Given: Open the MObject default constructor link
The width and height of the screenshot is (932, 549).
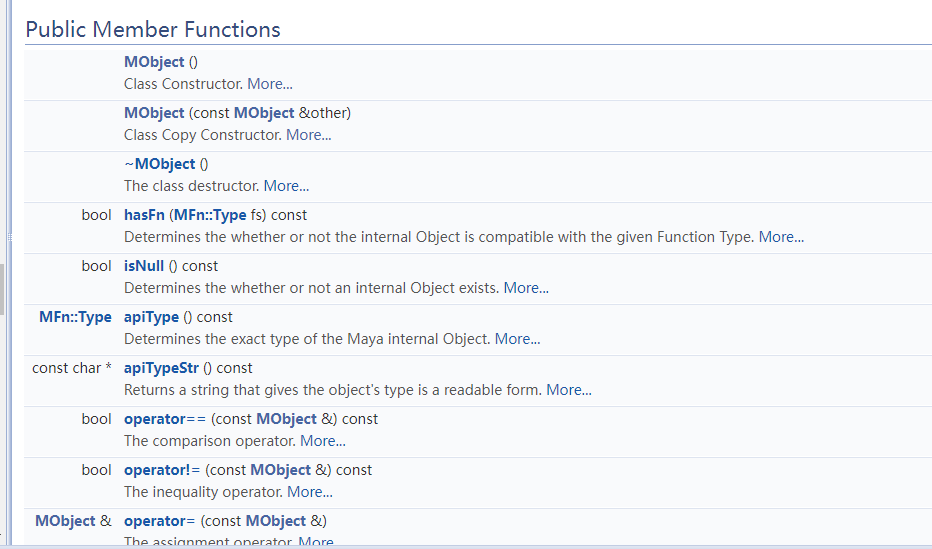Looking at the screenshot, I should click(154, 62).
